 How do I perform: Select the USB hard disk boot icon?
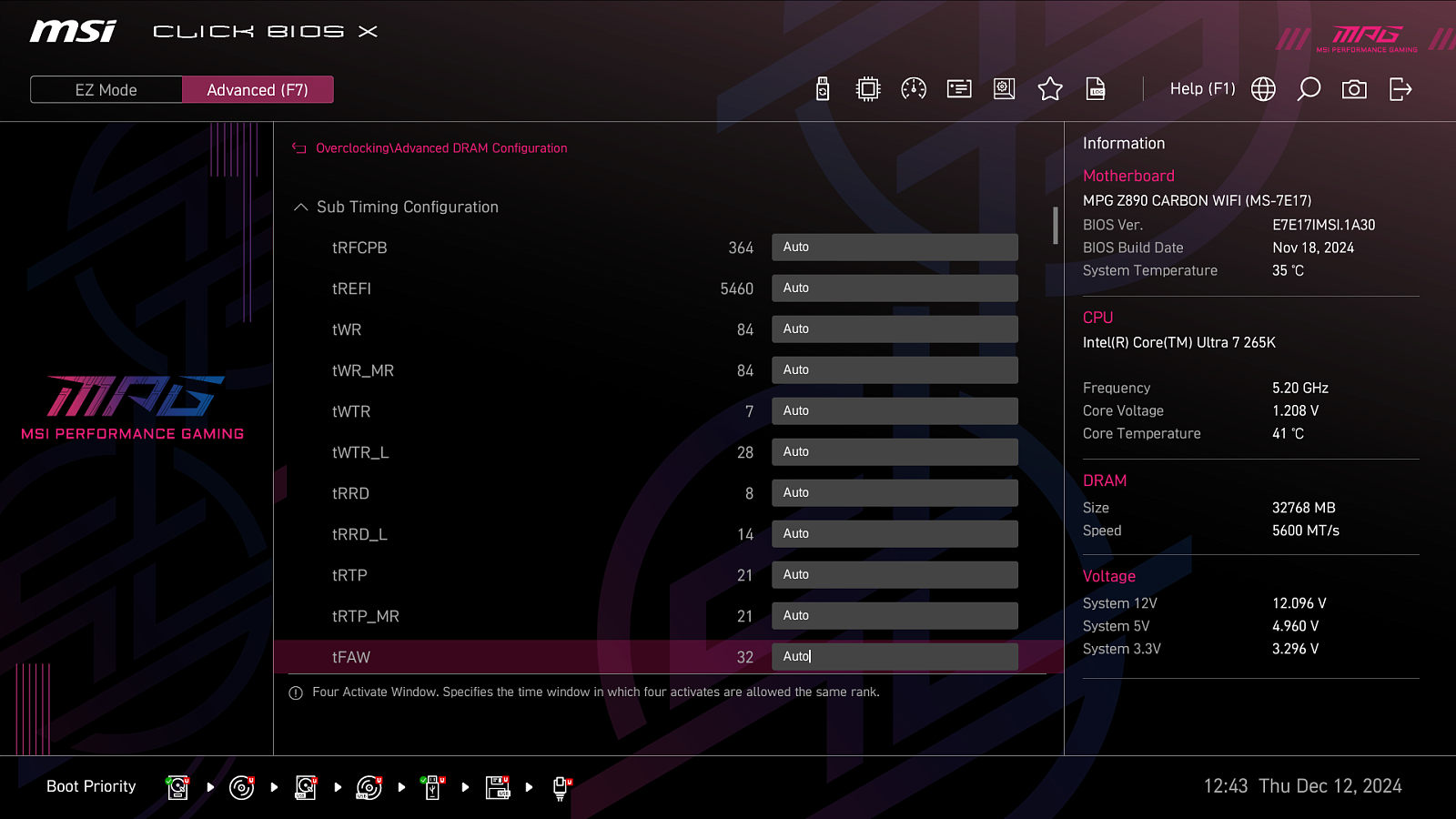pyautogui.click(x=306, y=787)
